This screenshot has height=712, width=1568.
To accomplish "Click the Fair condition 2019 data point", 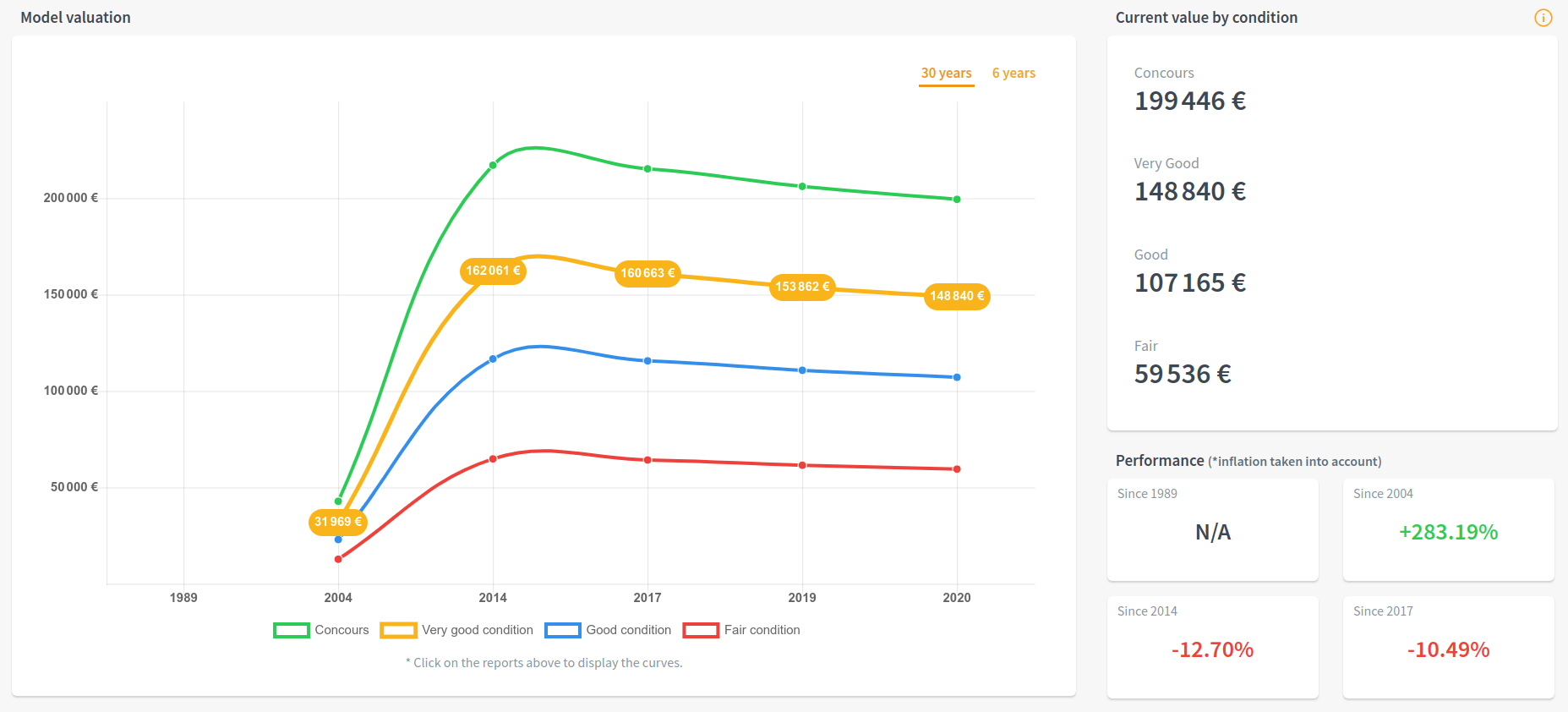I will 802,465.
